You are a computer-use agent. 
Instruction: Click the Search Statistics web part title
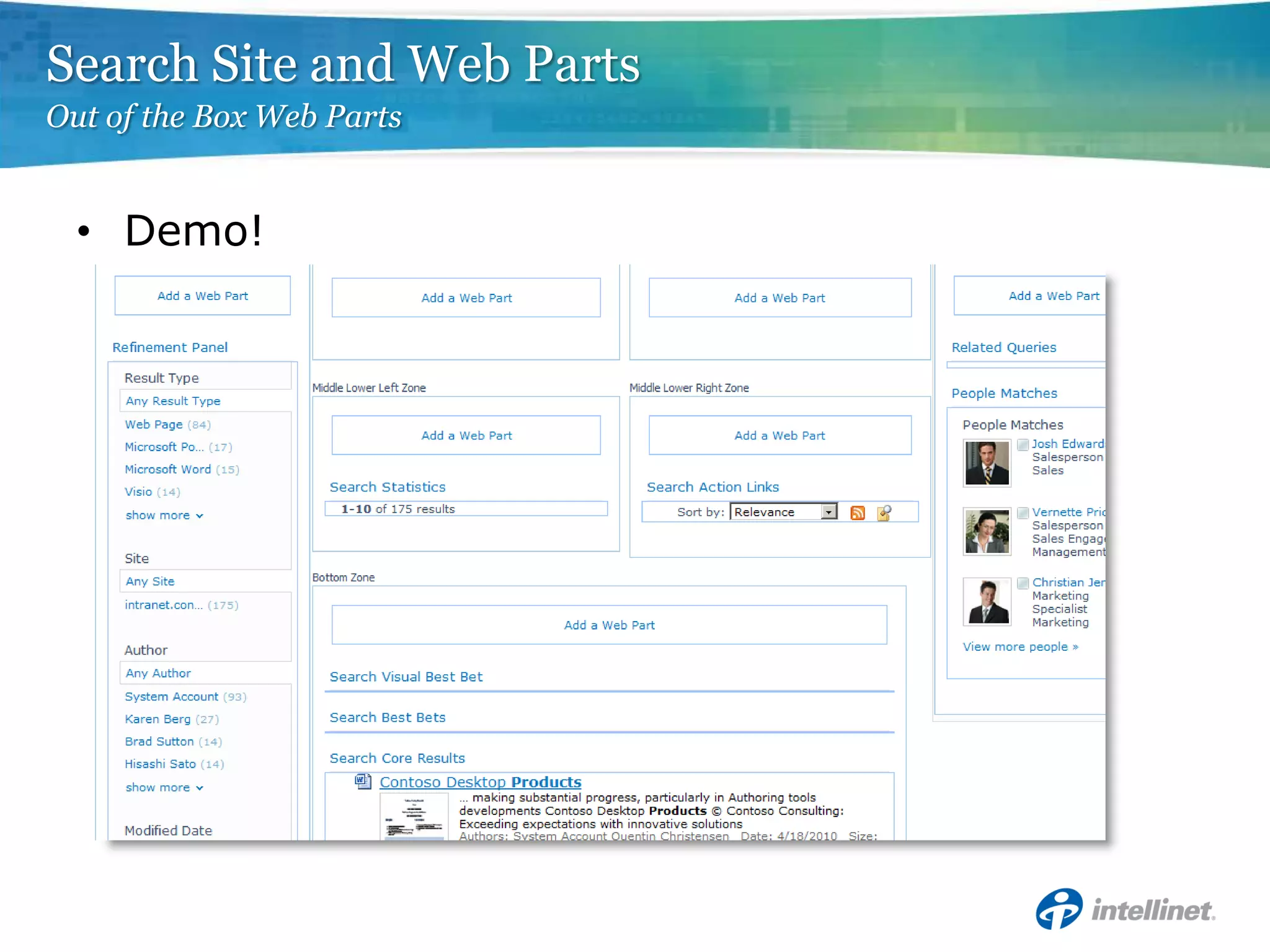pyautogui.click(x=388, y=487)
